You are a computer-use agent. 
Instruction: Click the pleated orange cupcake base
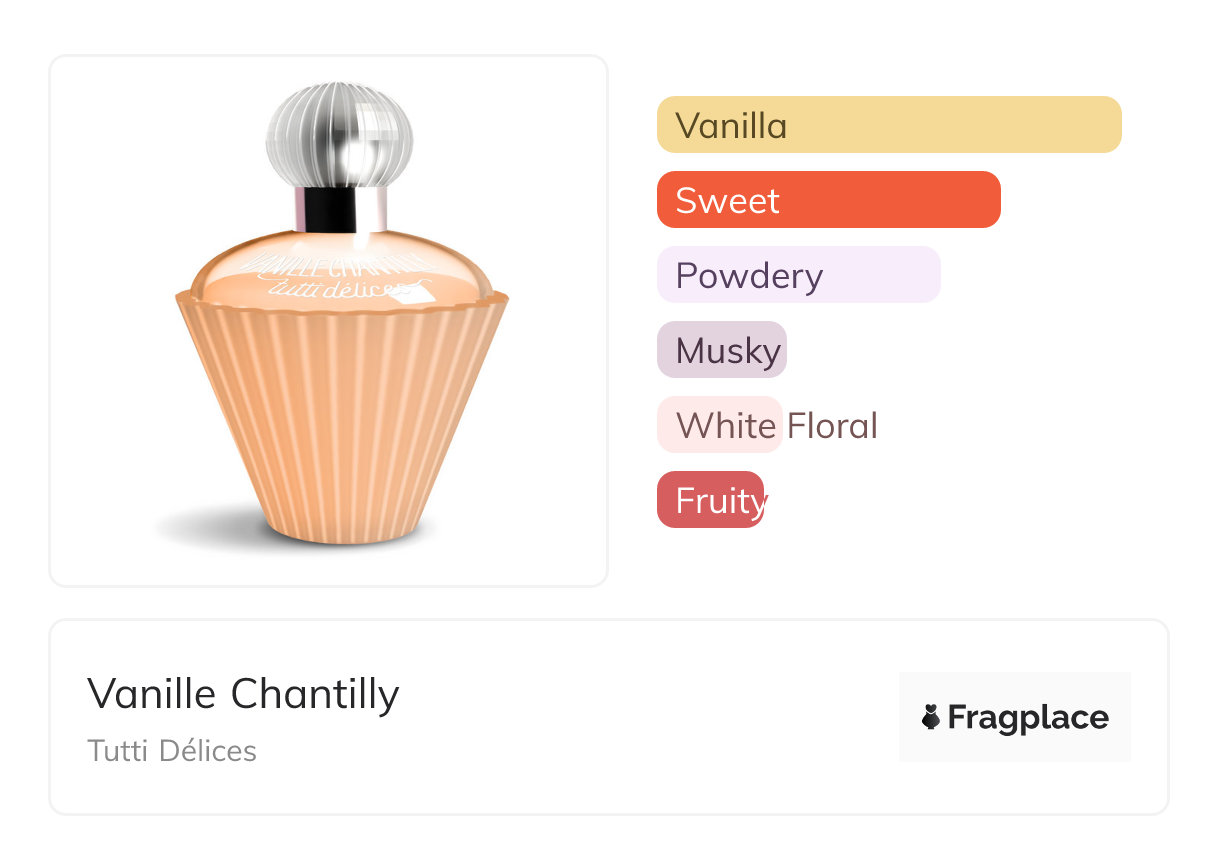(x=340, y=420)
